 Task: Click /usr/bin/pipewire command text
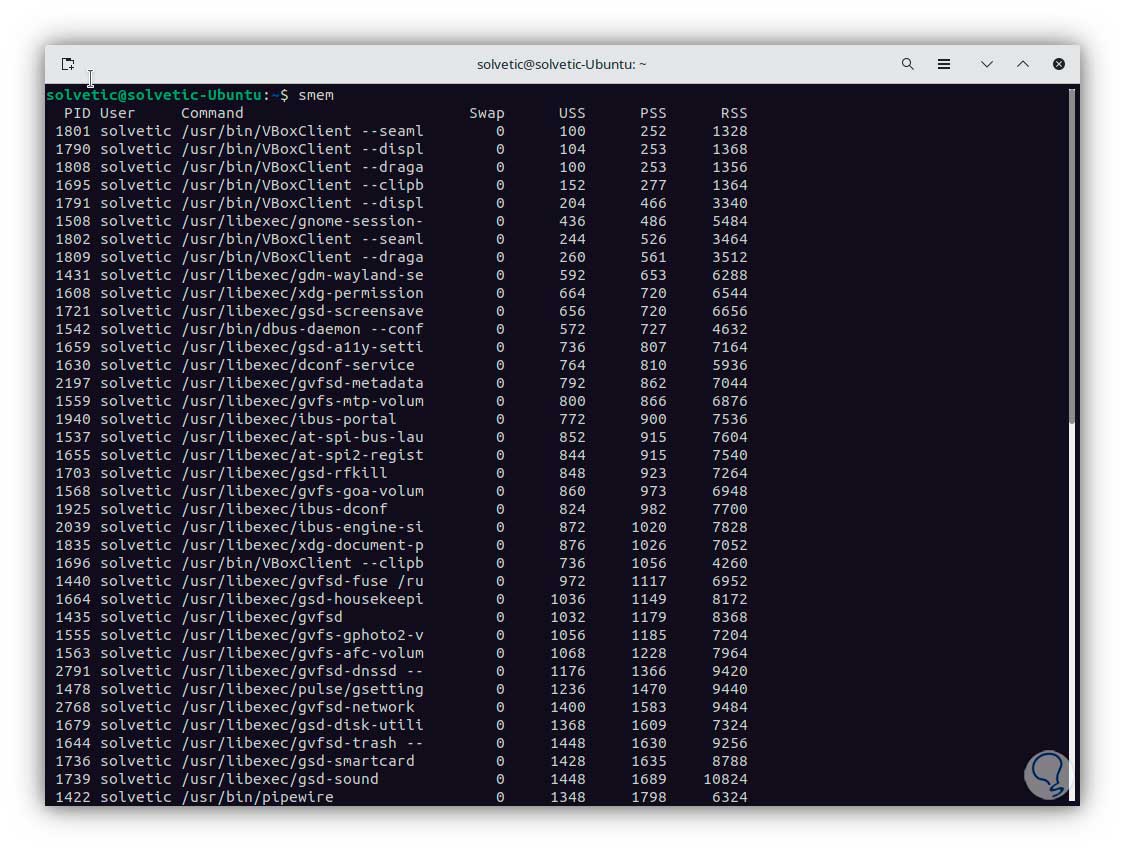click(x=257, y=796)
